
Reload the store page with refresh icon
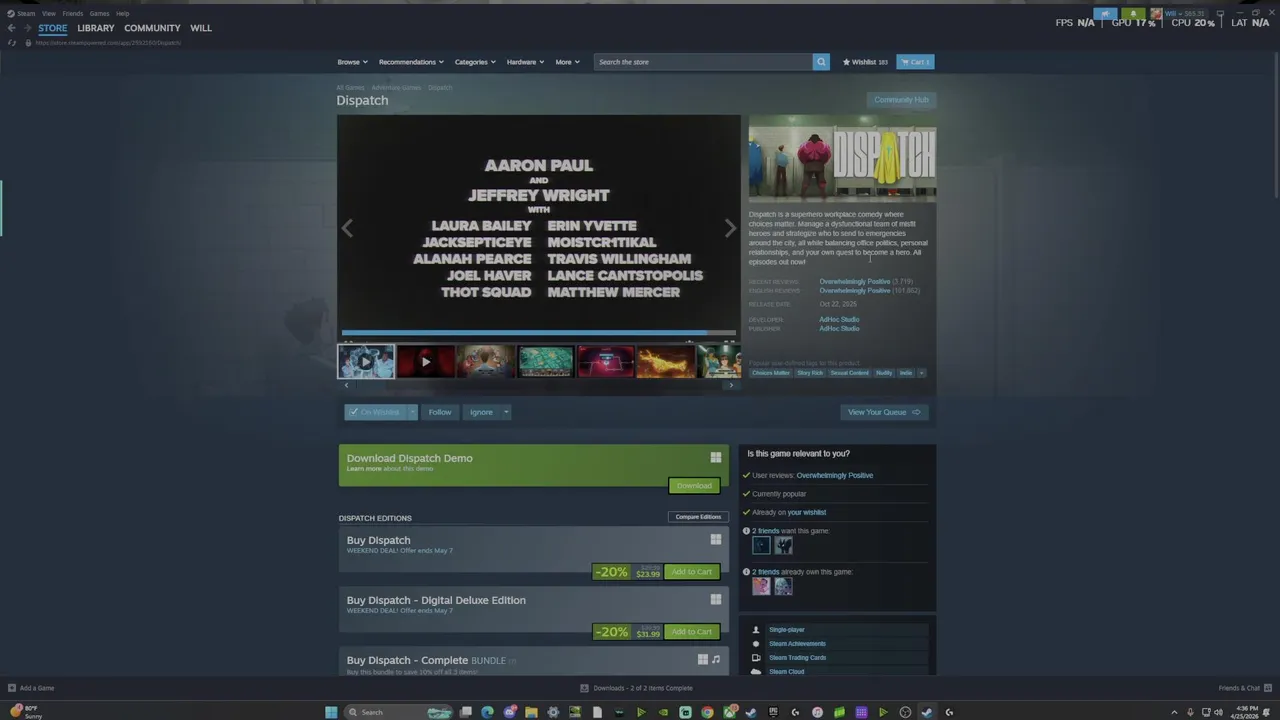[11, 43]
